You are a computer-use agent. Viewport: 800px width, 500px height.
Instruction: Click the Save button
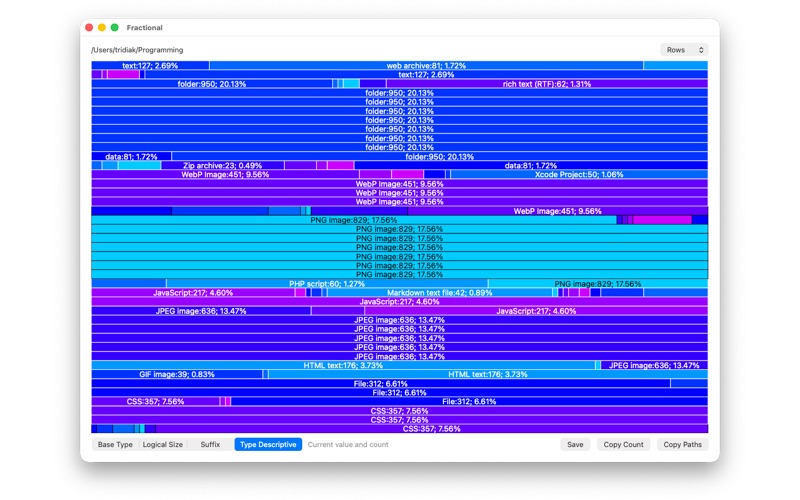coord(575,444)
